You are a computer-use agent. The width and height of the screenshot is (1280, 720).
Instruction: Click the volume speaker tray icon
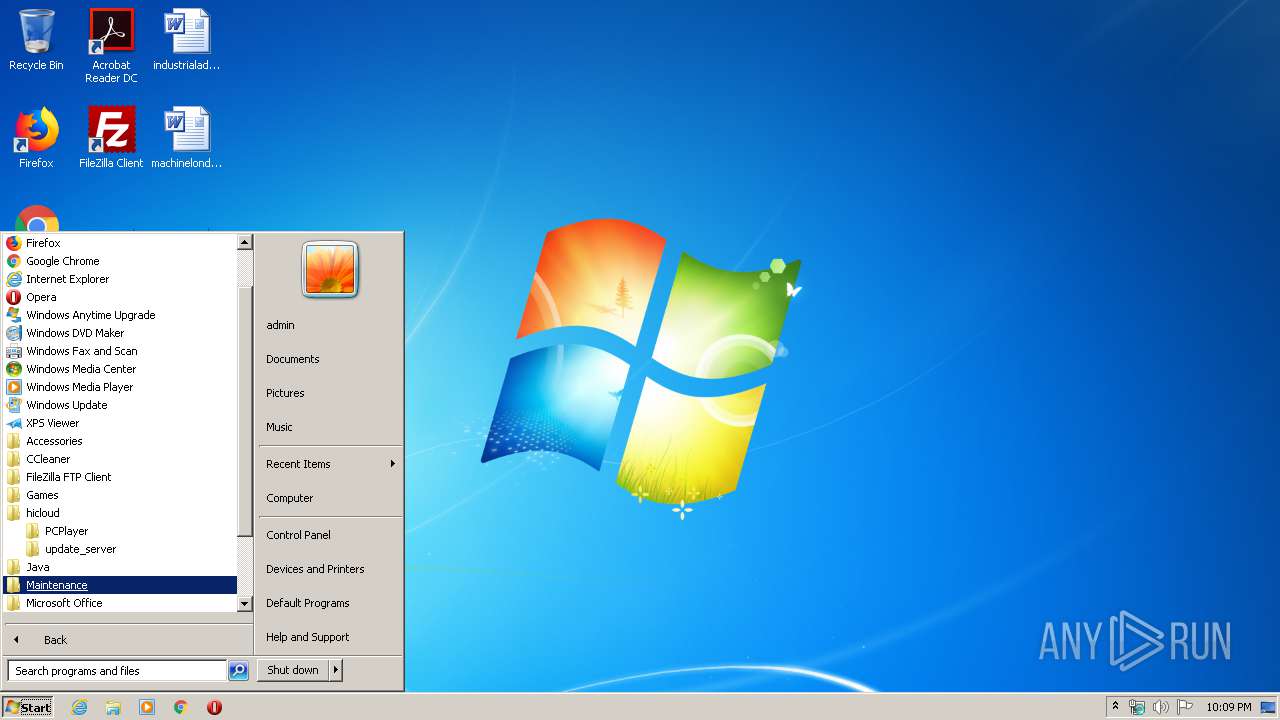coord(1160,707)
